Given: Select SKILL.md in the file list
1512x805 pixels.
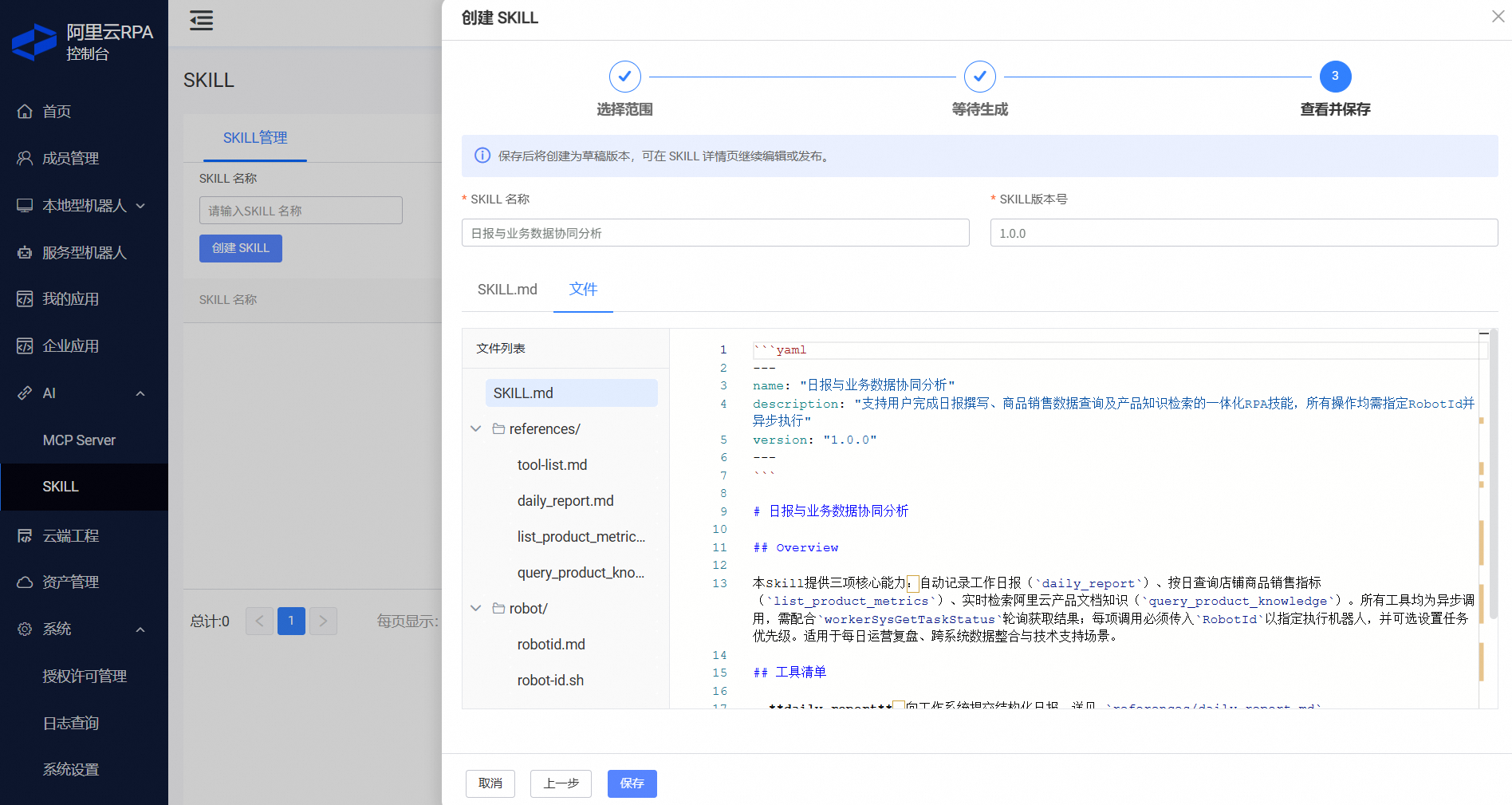Looking at the screenshot, I should [x=571, y=393].
